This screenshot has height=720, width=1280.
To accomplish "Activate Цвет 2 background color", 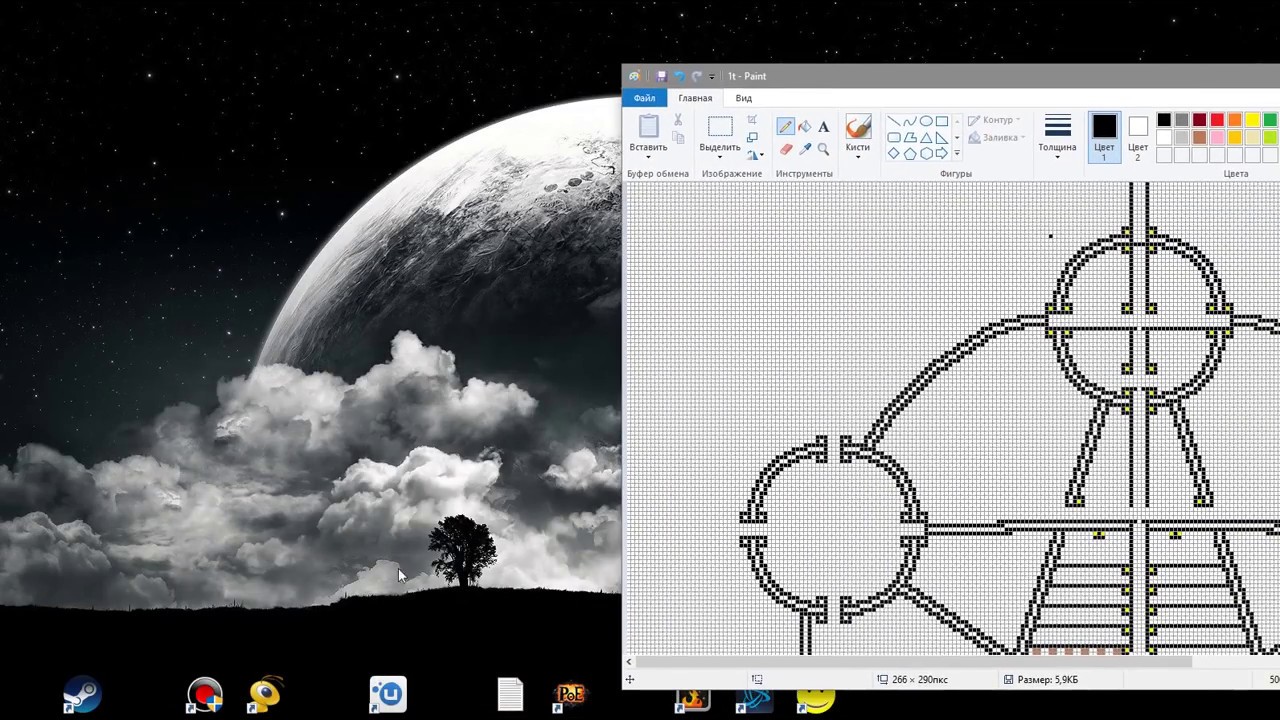I will (1138, 137).
